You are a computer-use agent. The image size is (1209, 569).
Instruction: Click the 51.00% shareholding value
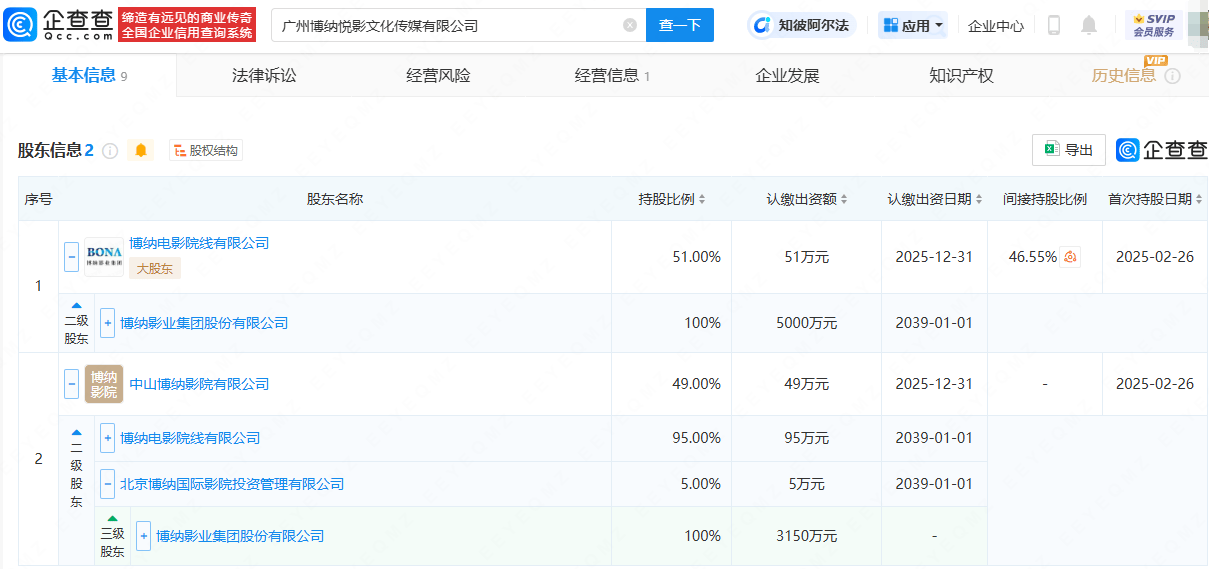point(696,257)
